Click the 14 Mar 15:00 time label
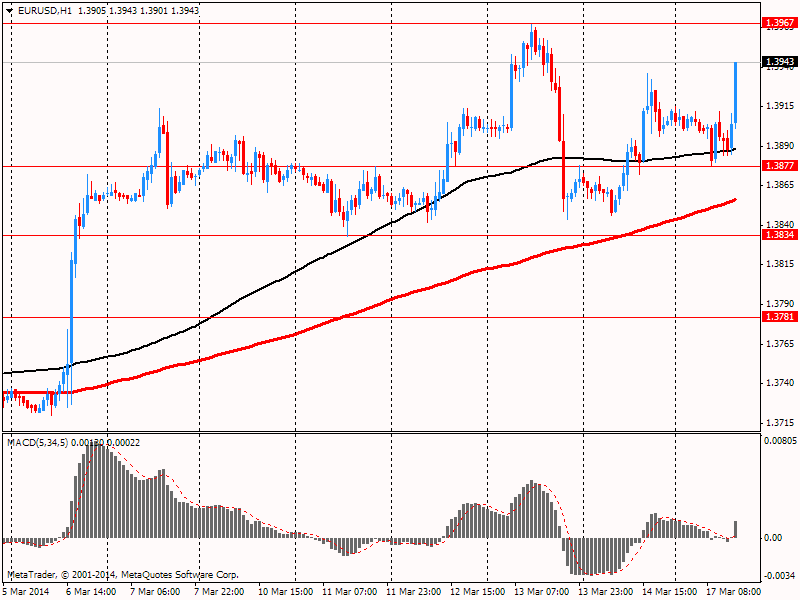The image size is (800, 600). click(669, 592)
